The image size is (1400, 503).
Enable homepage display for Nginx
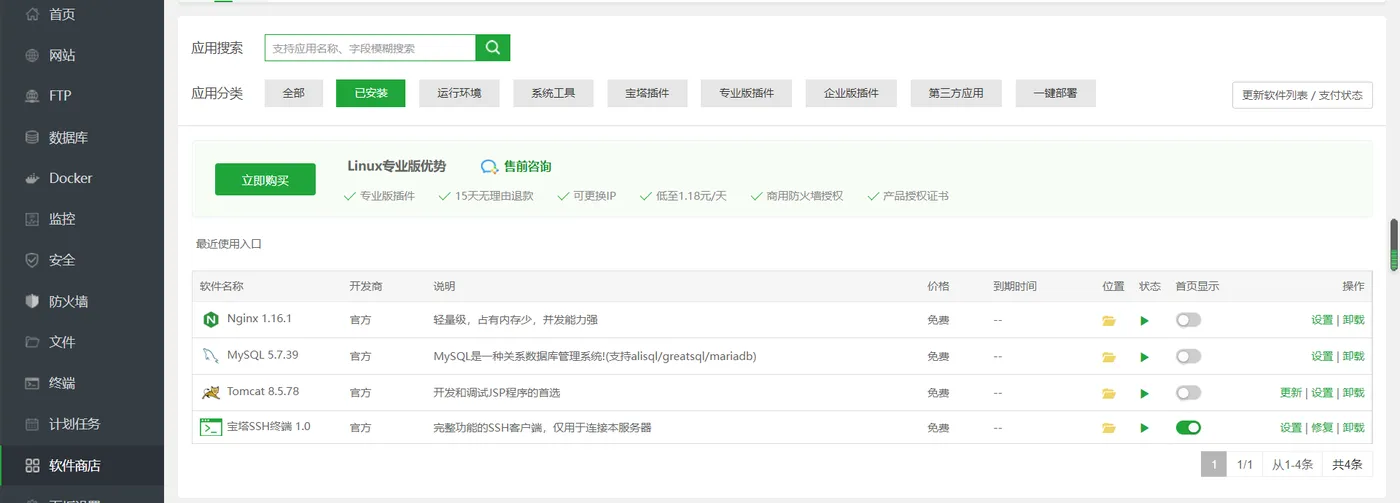pos(1188,320)
